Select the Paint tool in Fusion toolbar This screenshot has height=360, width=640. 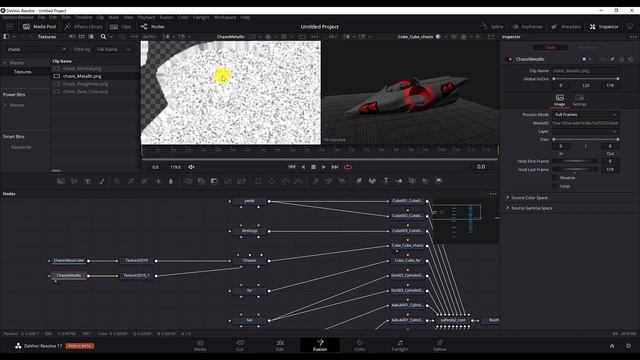tap(101, 181)
